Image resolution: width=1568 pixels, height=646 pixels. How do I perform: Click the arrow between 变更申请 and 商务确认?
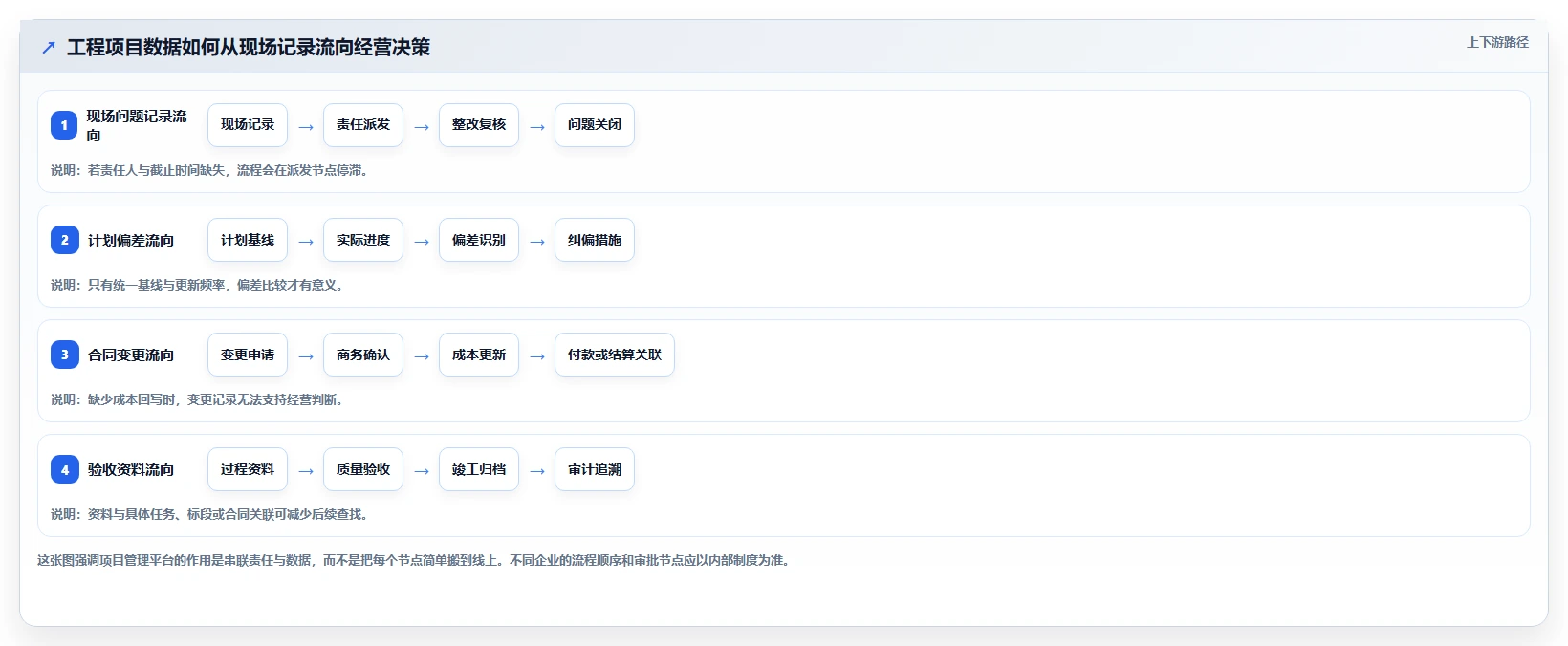pos(306,356)
